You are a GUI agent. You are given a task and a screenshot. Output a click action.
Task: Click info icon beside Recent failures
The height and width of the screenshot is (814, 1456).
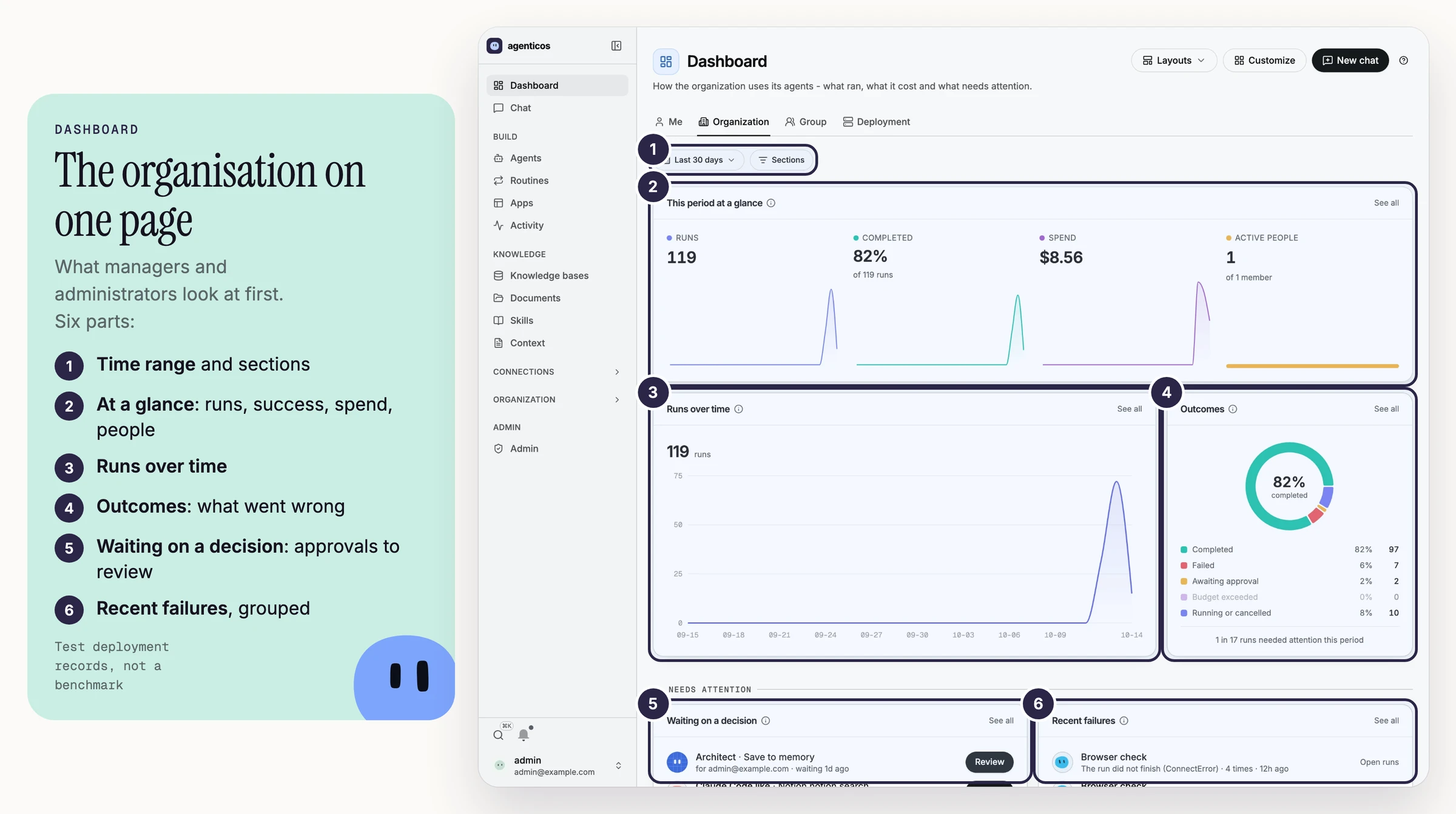1124,721
